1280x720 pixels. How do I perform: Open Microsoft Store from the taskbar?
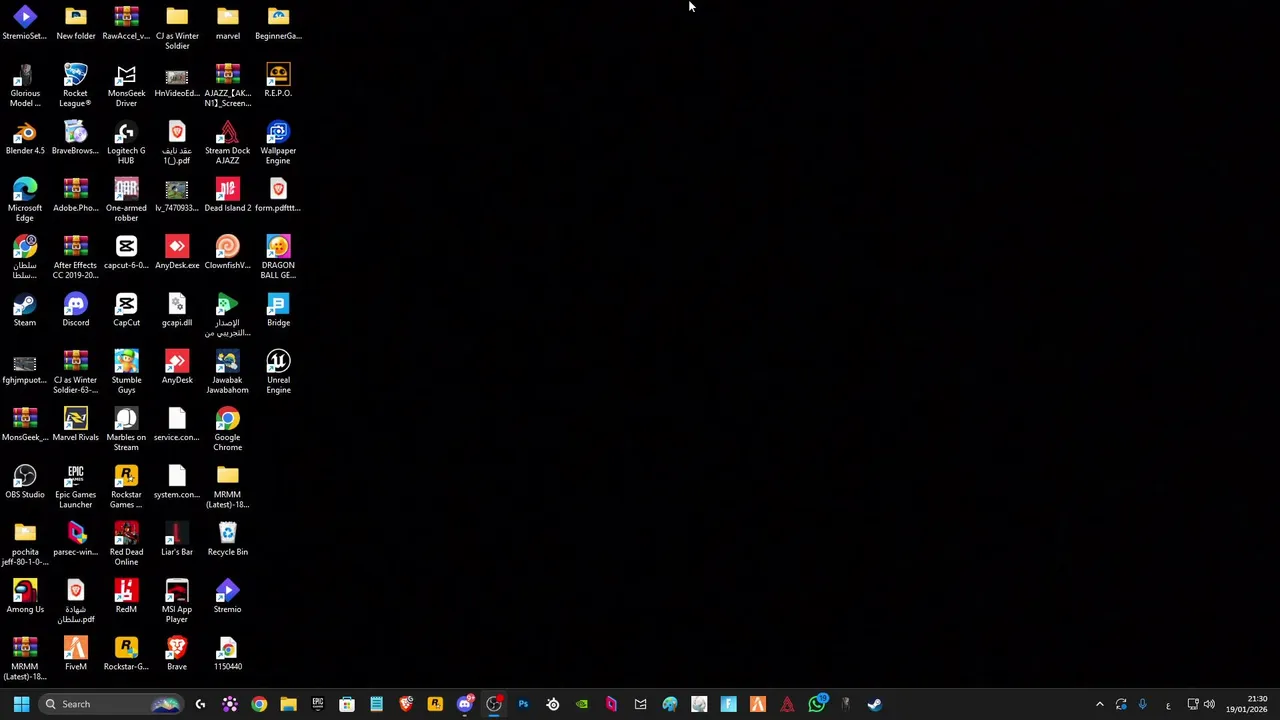[x=347, y=704]
